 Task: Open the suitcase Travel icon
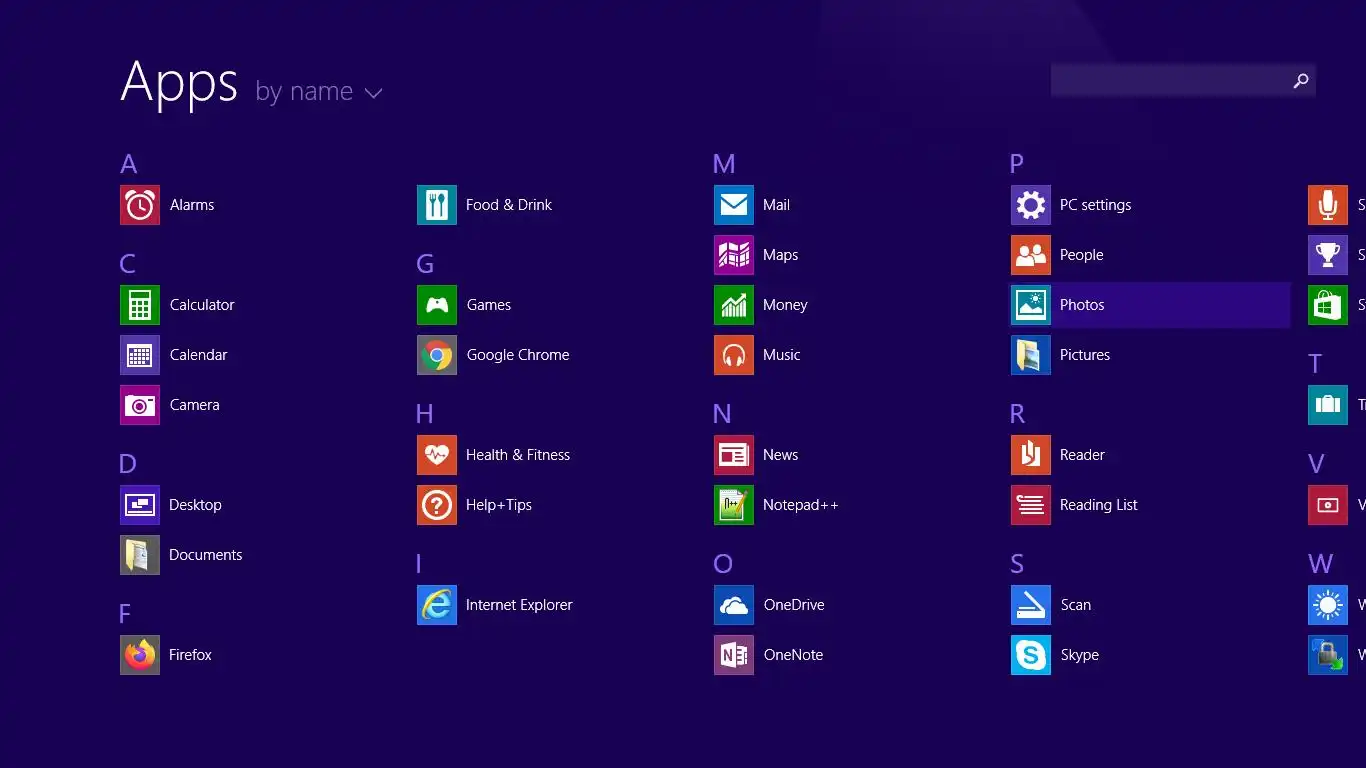point(1328,405)
